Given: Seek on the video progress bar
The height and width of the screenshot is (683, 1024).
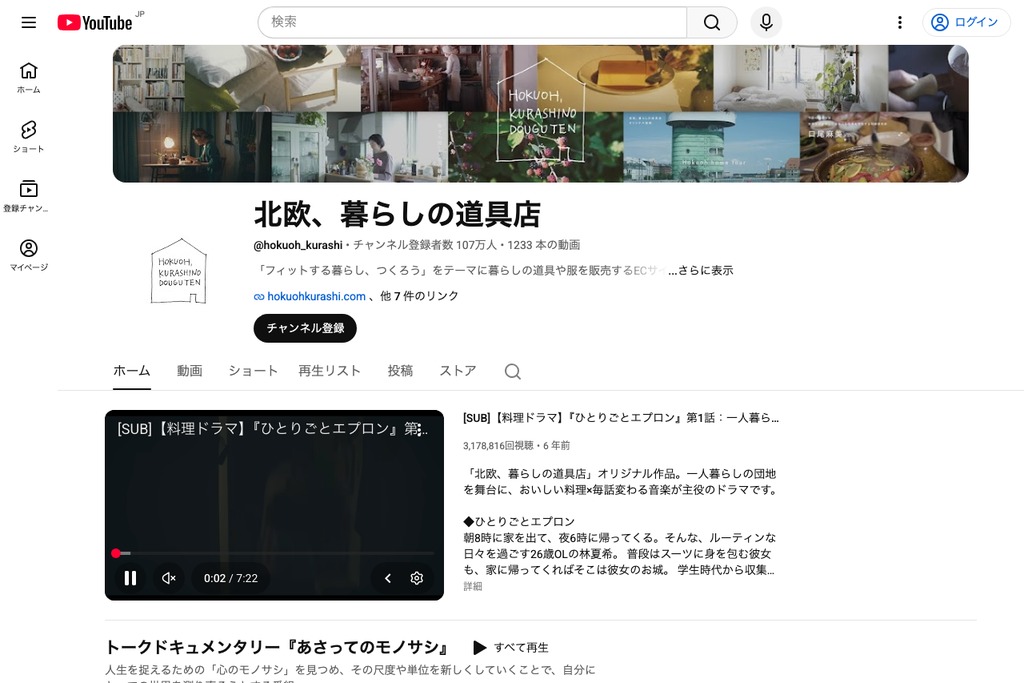Looking at the screenshot, I should [274, 553].
